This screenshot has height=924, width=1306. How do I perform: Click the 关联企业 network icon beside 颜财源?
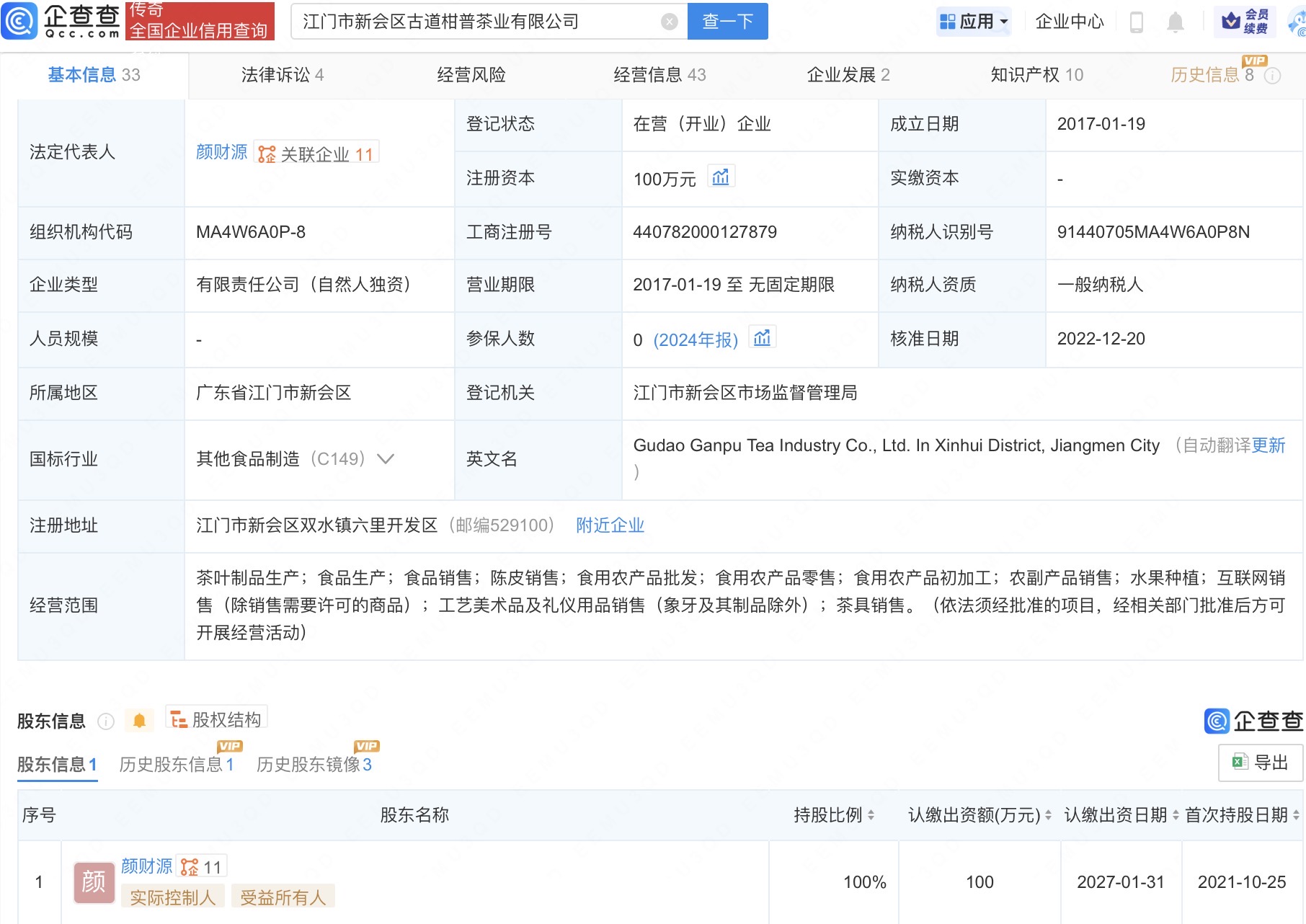265,153
